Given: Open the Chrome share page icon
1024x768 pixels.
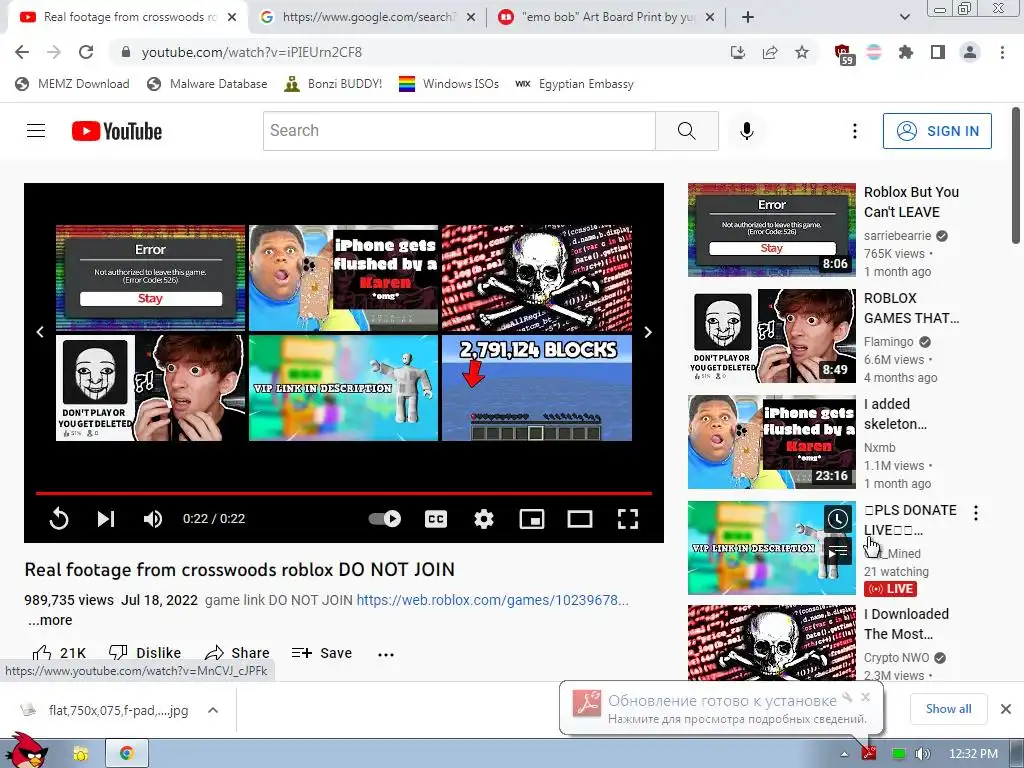Looking at the screenshot, I should point(770,52).
